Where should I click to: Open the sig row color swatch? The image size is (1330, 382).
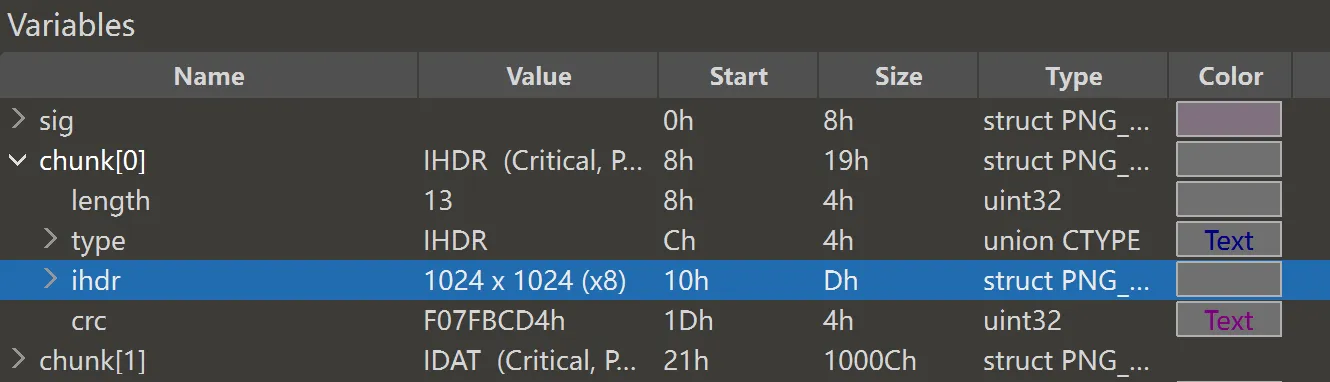(x=1229, y=119)
